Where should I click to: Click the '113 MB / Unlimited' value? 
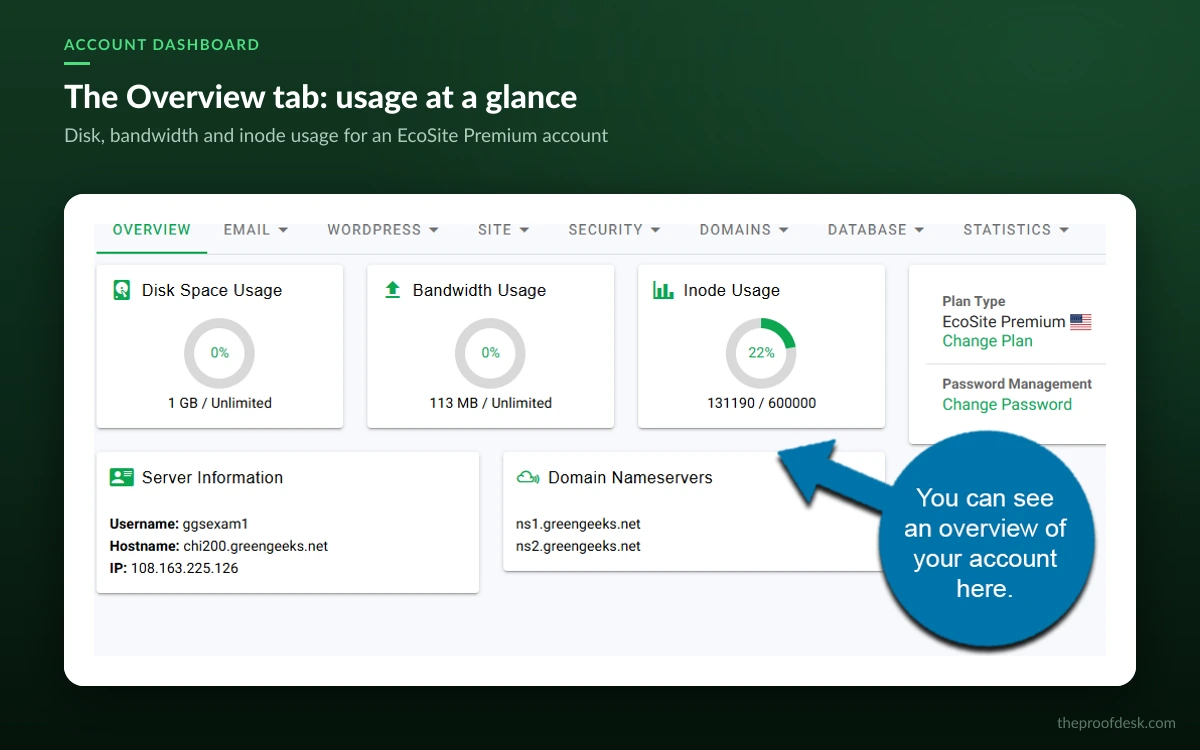(491, 403)
